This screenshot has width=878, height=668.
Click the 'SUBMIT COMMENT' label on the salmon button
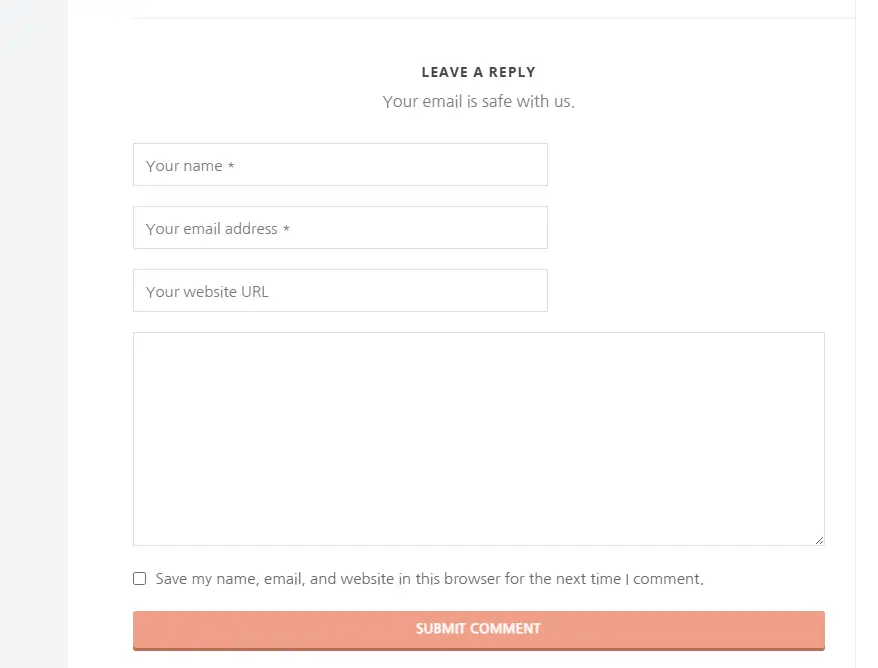click(478, 629)
